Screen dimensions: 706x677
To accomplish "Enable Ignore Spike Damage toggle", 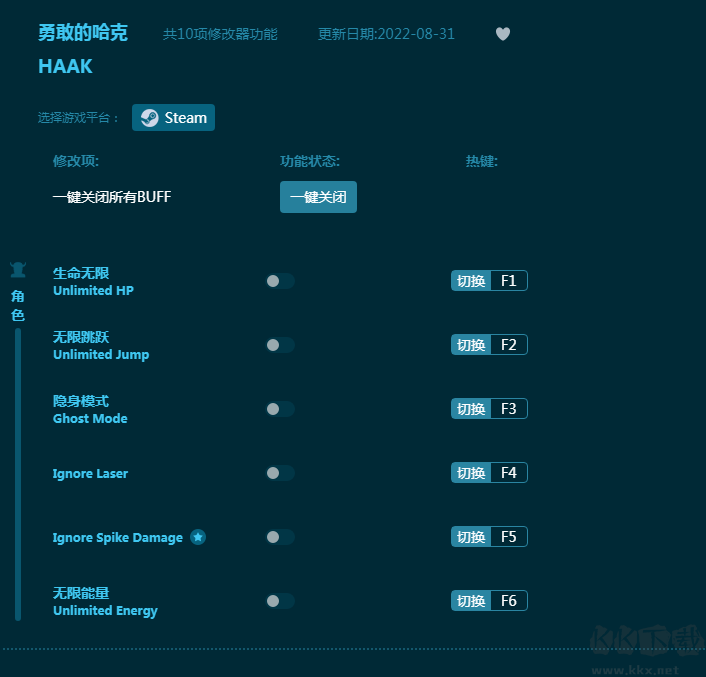I will tap(280, 537).
